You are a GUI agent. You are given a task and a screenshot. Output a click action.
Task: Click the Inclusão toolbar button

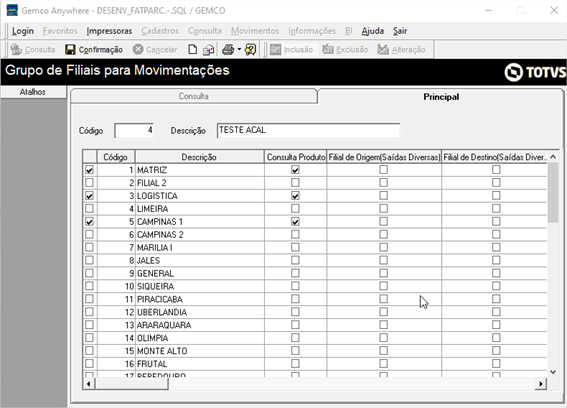291,50
